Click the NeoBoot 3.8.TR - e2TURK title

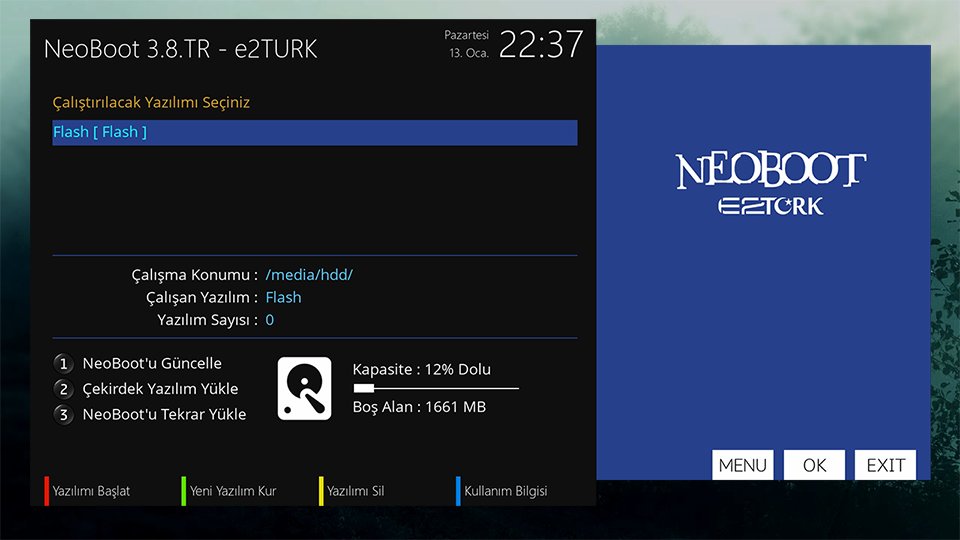[x=181, y=49]
